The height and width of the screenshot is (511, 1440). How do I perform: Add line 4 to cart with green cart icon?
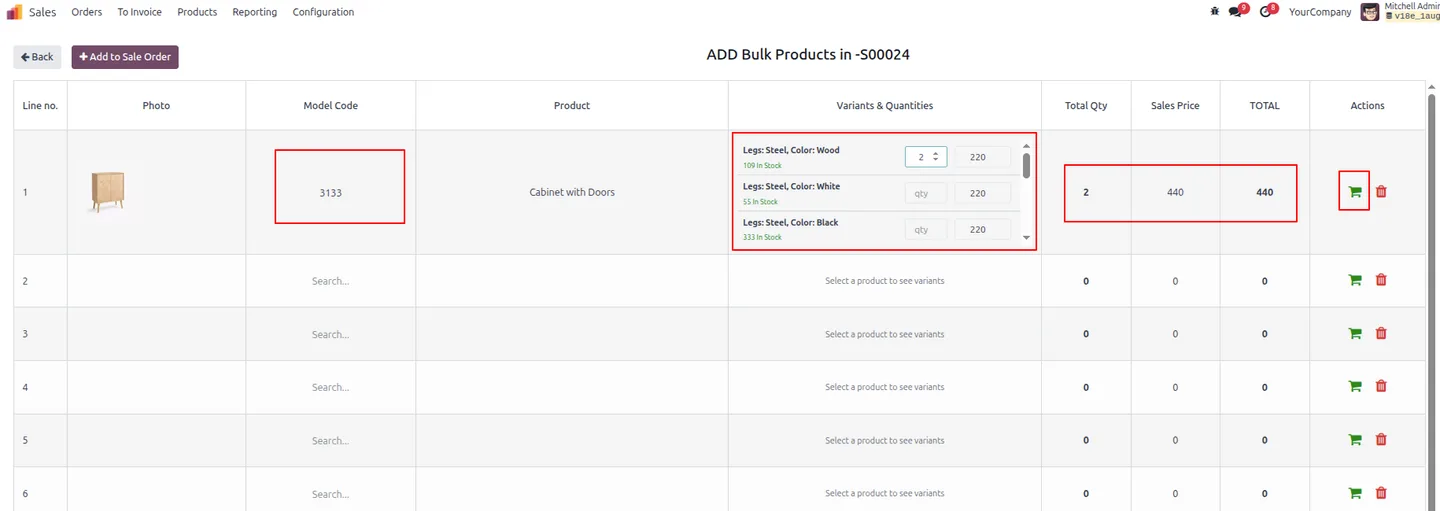tap(1355, 386)
